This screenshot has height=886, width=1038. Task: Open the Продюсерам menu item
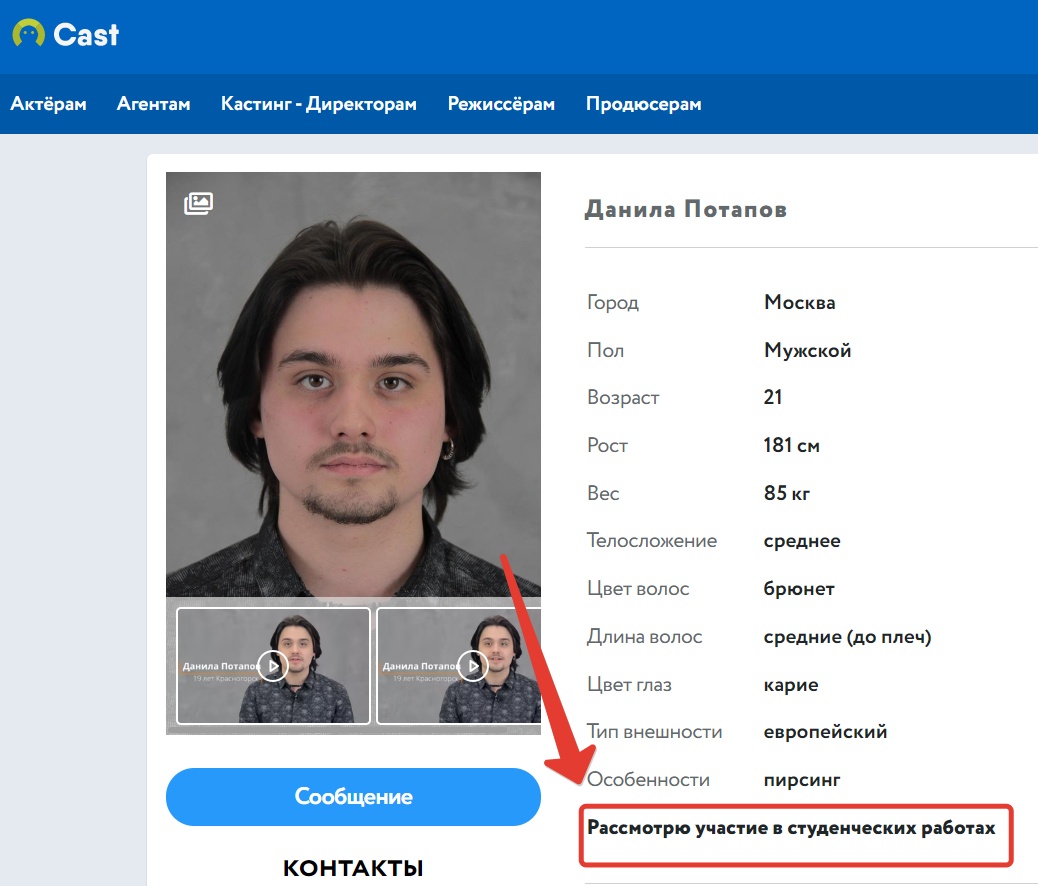pos(643,104)
